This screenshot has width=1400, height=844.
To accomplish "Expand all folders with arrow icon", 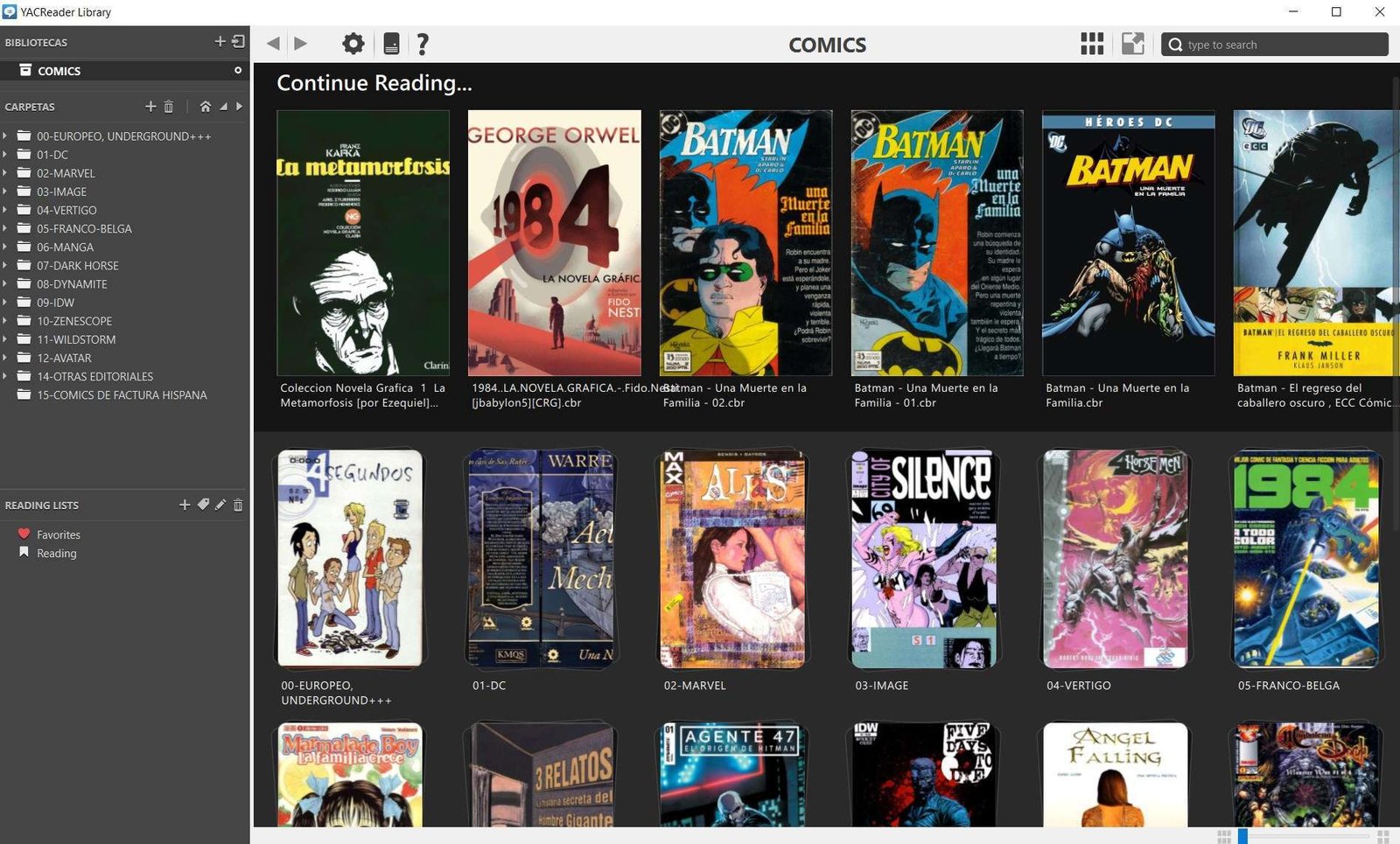I will point(239,107).
